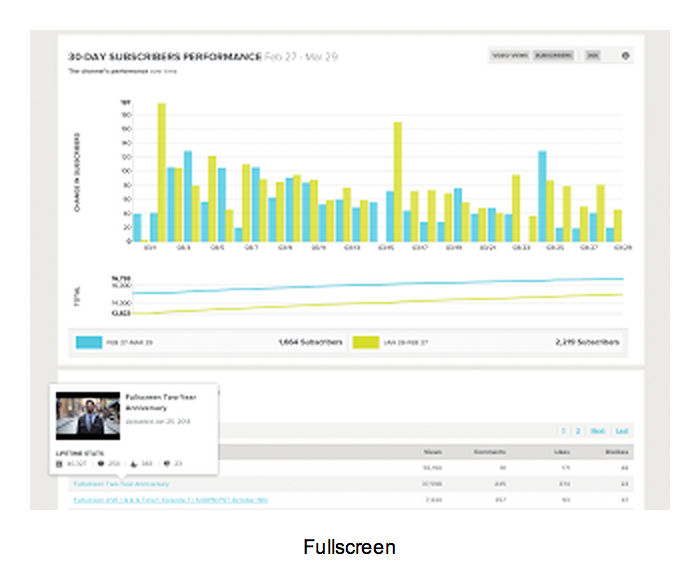
Task: Choose the 30D range button
Action: click(x=592, y=56)
